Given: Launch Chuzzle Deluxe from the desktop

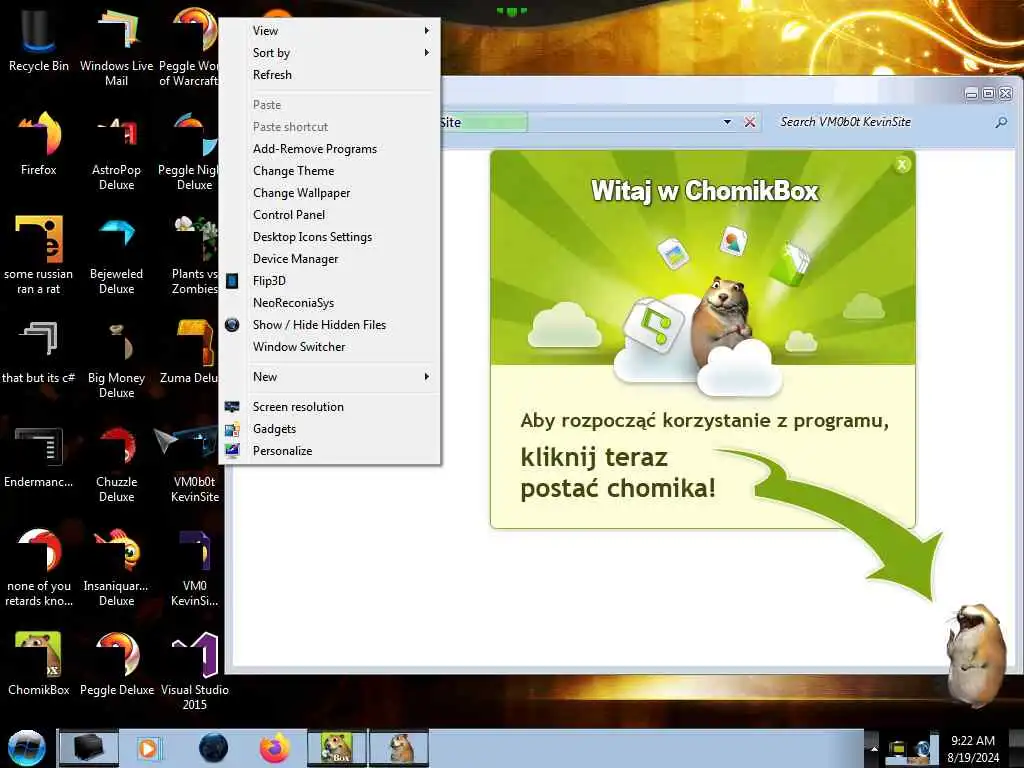Looking at the screenshot, I should 116,464.
